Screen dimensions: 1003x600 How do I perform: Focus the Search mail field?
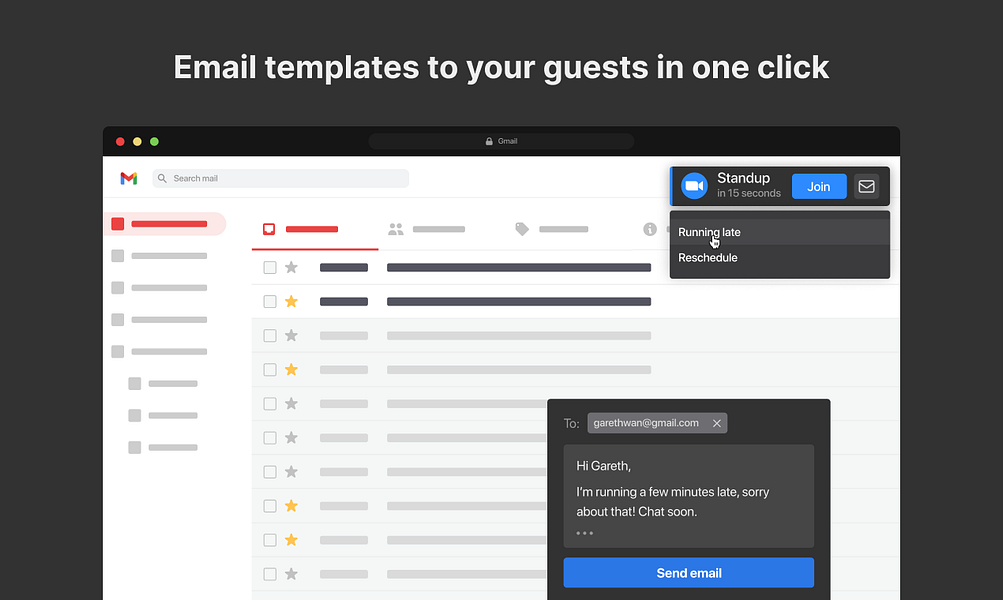pyautogui.click(x=280, y=178)
